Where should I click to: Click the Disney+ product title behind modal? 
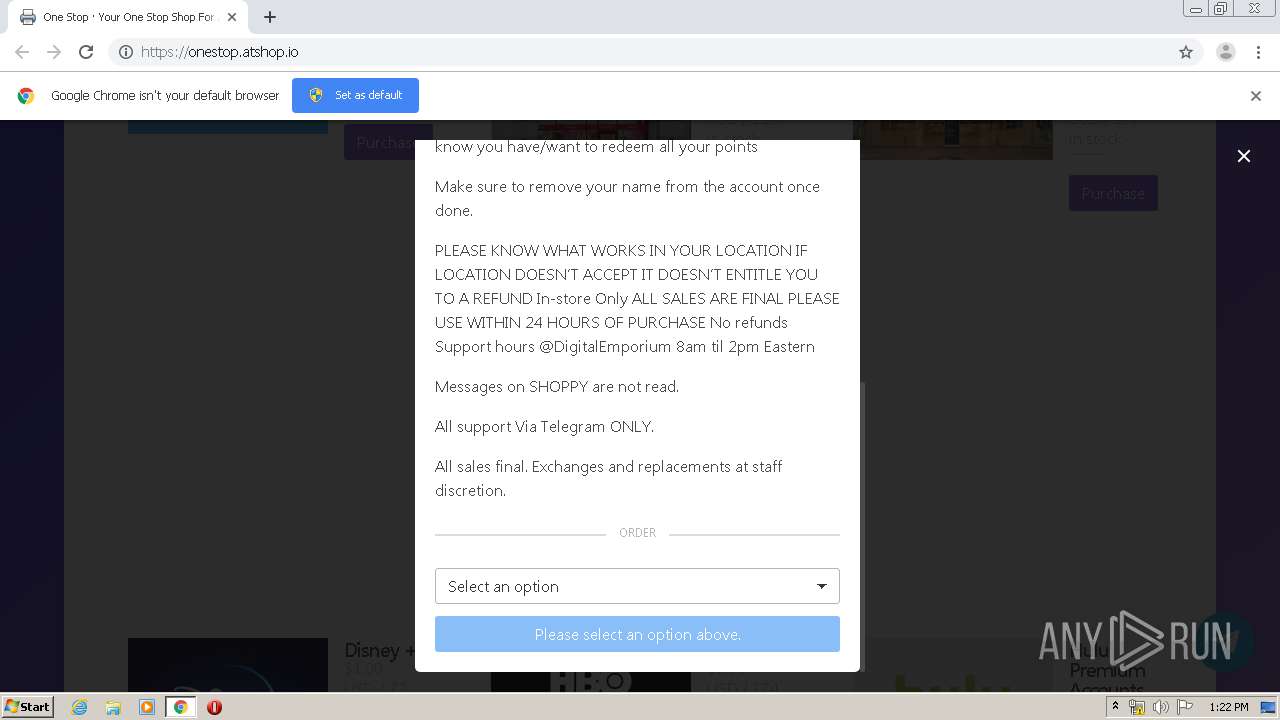(x=380, y=651)
